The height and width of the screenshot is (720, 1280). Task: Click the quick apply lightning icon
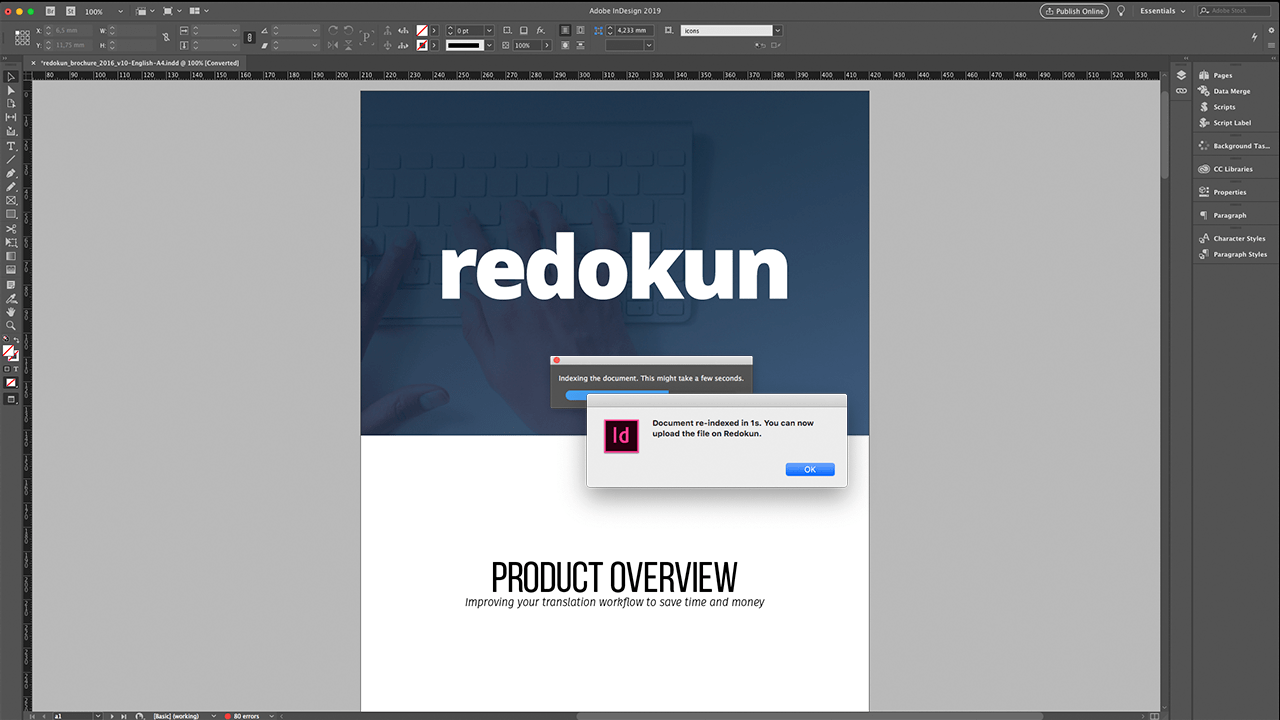[x=1255, y=36]
